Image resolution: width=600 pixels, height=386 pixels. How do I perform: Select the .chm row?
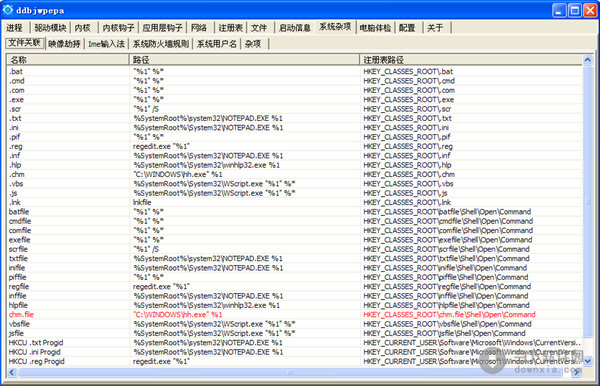295,174
